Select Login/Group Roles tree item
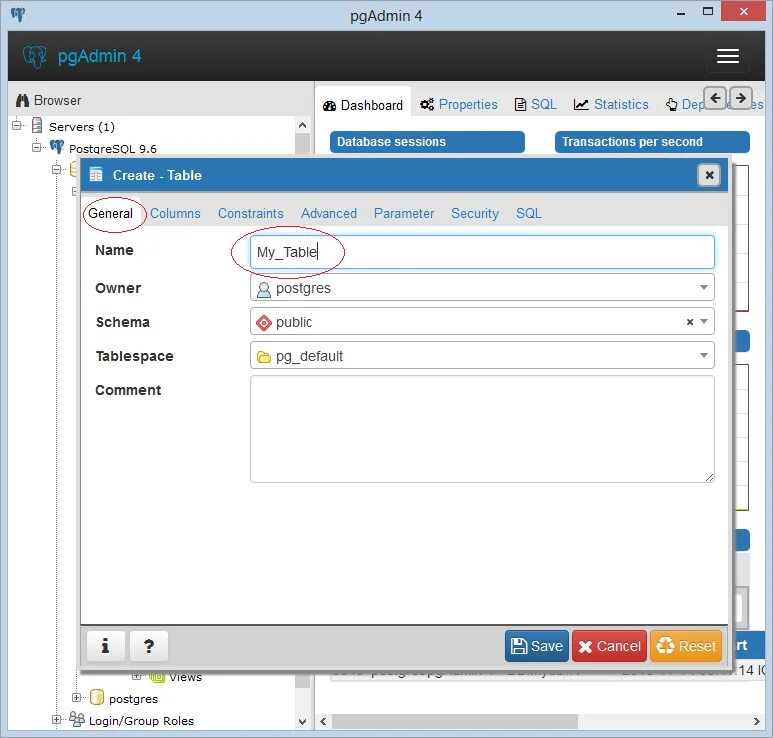 [x=141, y=721]
